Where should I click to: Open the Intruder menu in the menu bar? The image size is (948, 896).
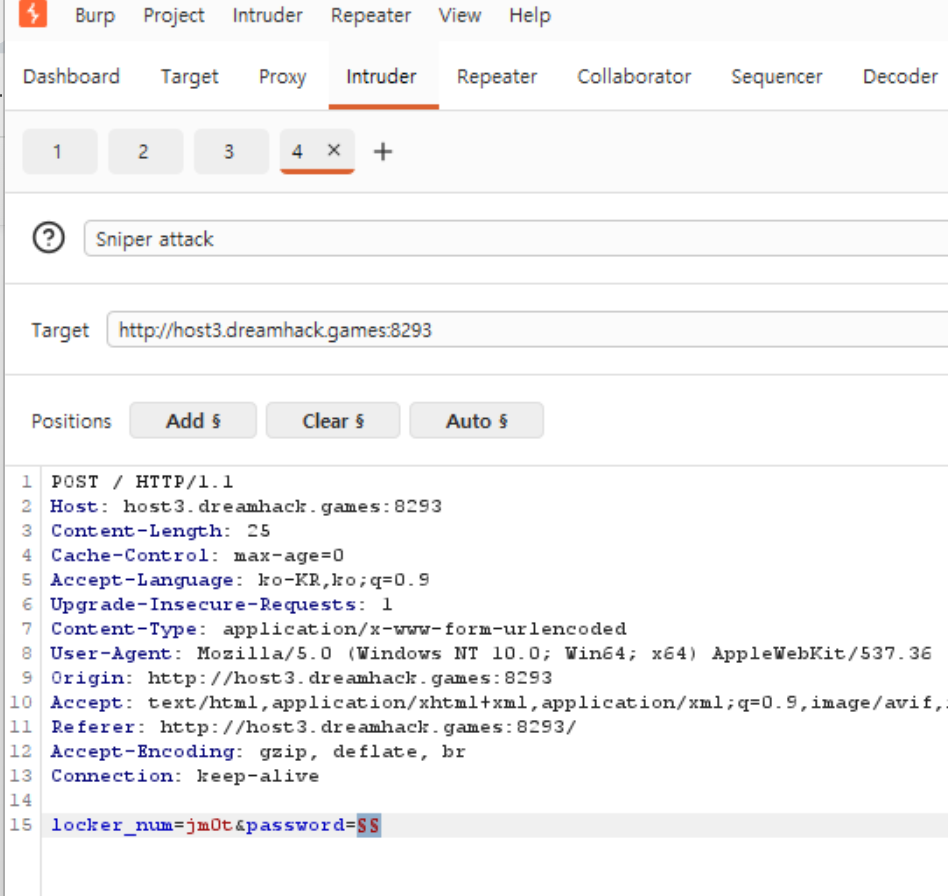point(267,15)
